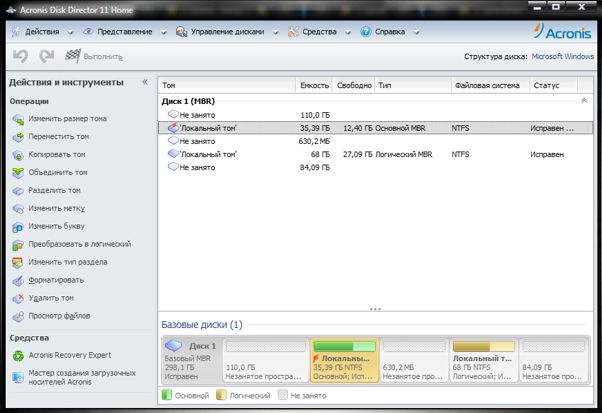Click the Не занято gray legend swatch
The height and width of the screenshot is (413, 602).
[283, 395]
